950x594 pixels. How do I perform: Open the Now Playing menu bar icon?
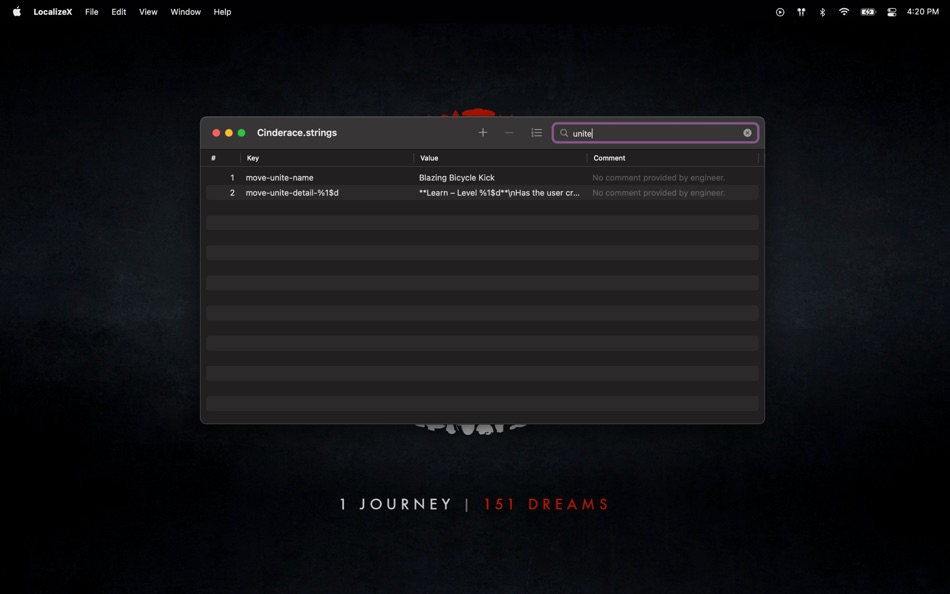780,12
